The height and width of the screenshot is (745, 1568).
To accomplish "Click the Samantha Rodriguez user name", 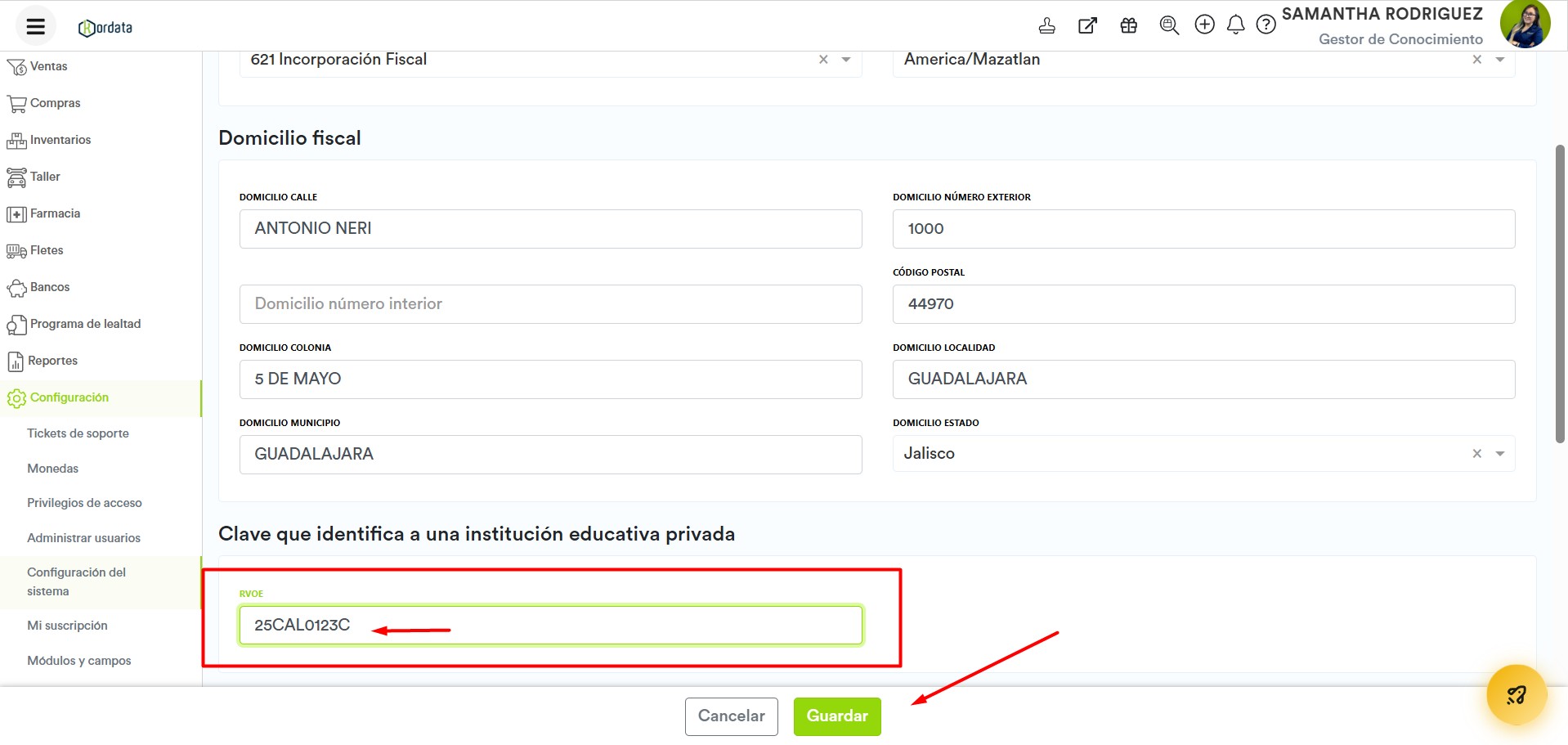I will tap(1382, 14).
